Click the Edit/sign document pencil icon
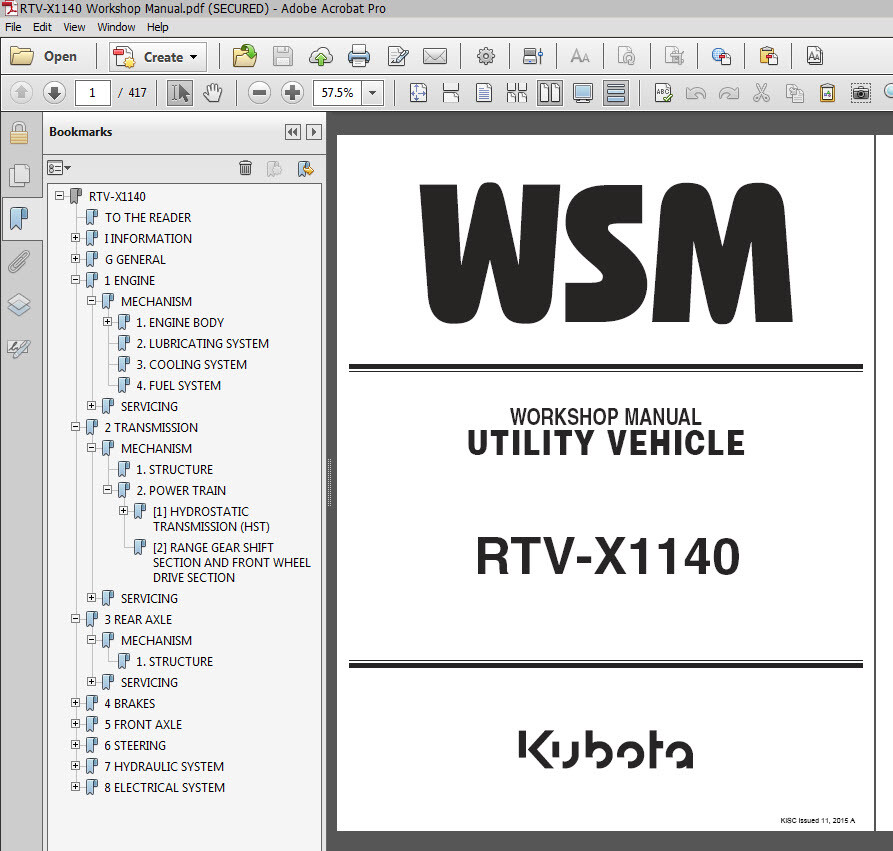 (398, 56)
